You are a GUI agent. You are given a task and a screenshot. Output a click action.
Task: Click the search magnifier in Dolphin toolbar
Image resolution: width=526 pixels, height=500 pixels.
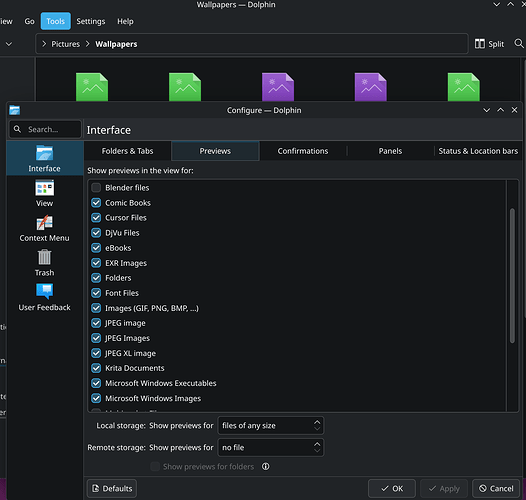519,43
